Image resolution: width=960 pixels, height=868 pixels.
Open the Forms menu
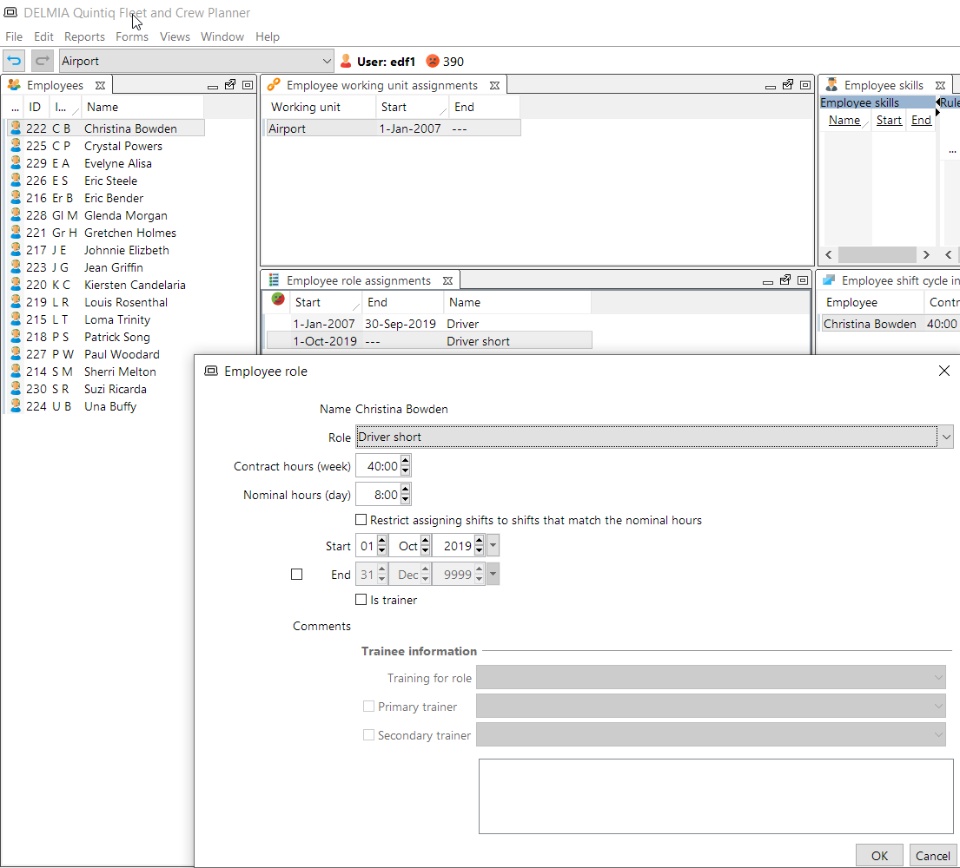tap(132, 37)
